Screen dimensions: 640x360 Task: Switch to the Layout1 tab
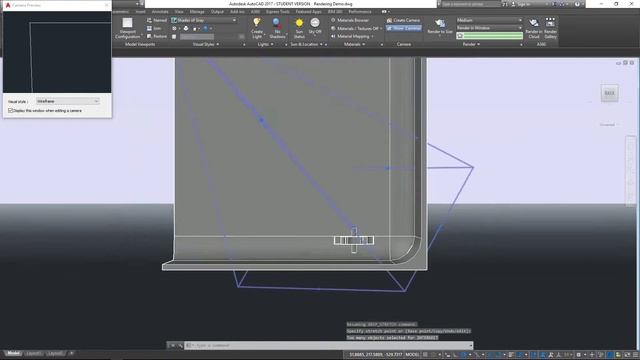click(33, 353)
